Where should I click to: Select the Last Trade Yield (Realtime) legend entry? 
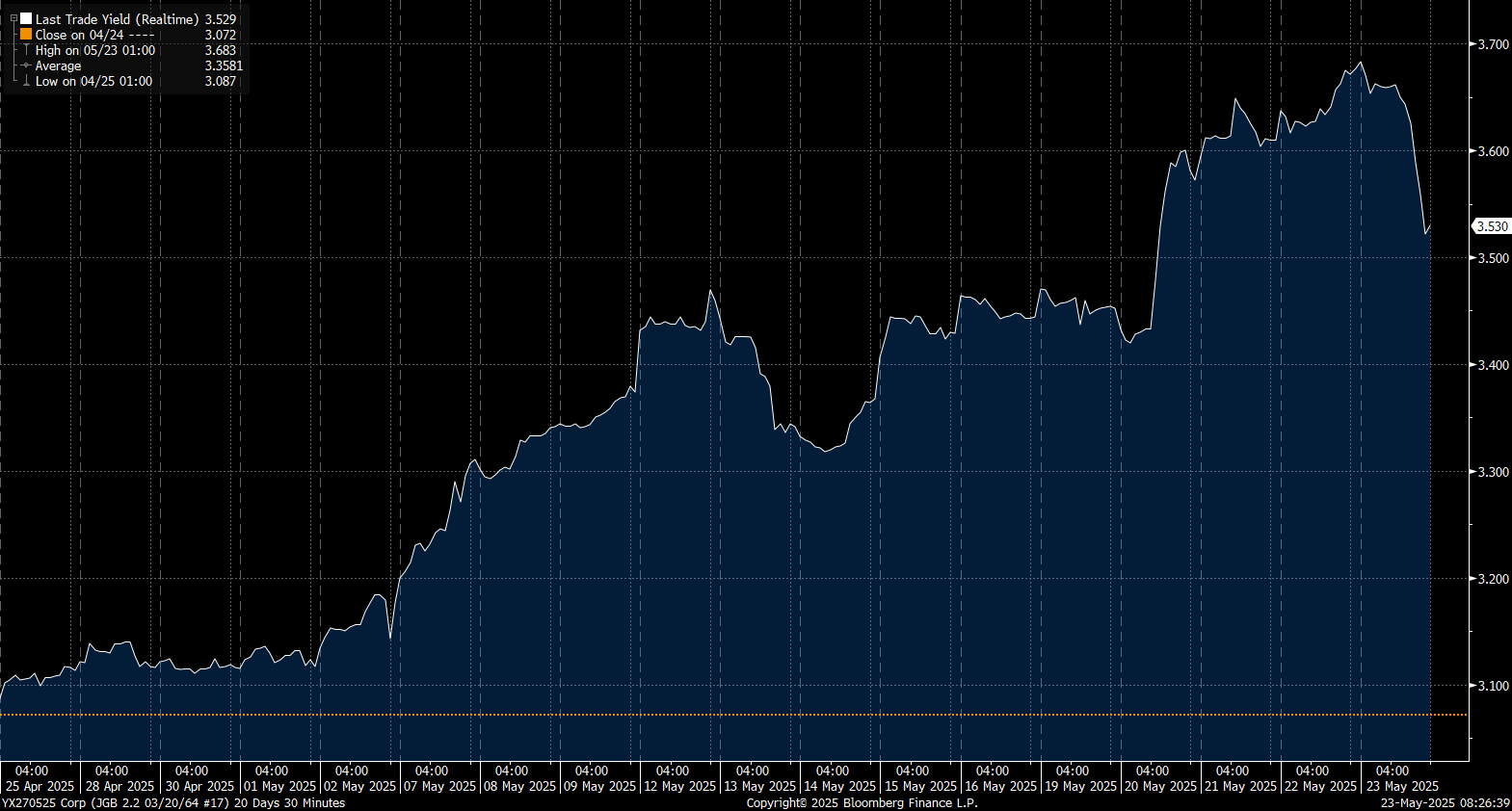(x=117, y=19)
